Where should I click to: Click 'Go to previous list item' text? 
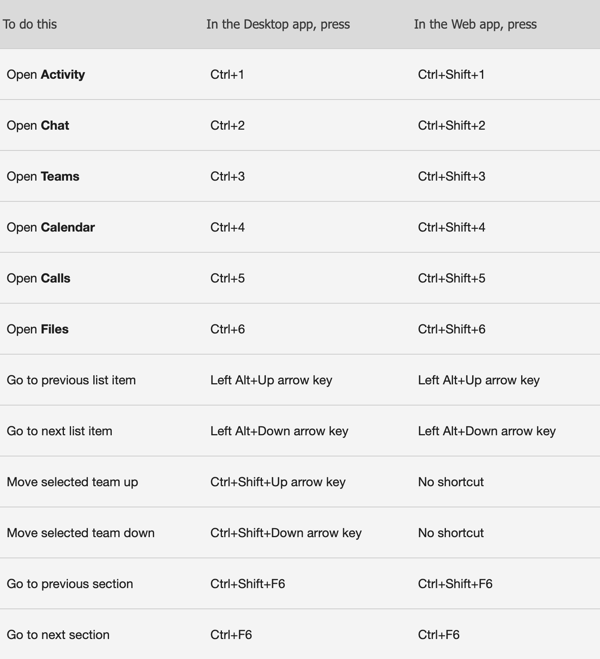pyautogui.click(x=71, y=380)
